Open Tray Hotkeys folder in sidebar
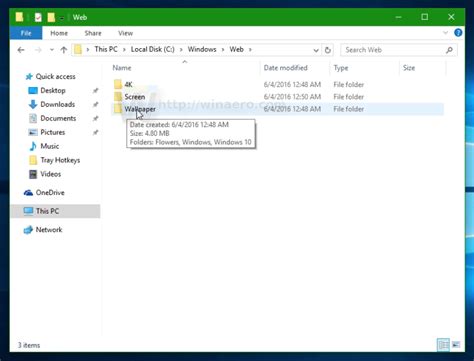474x361 pixels. pos(60,160)
